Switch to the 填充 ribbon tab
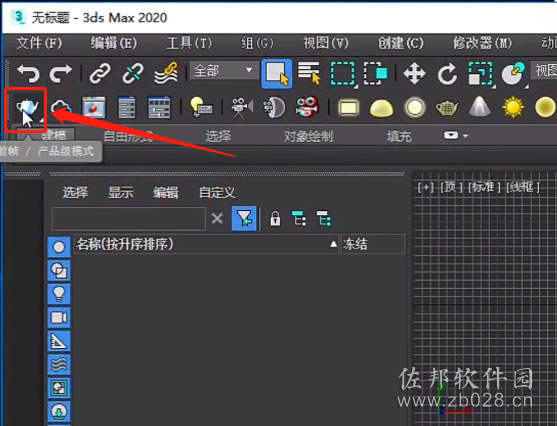Image resolution: width=557 pixels, height=426 pixels. click(399, 136)
